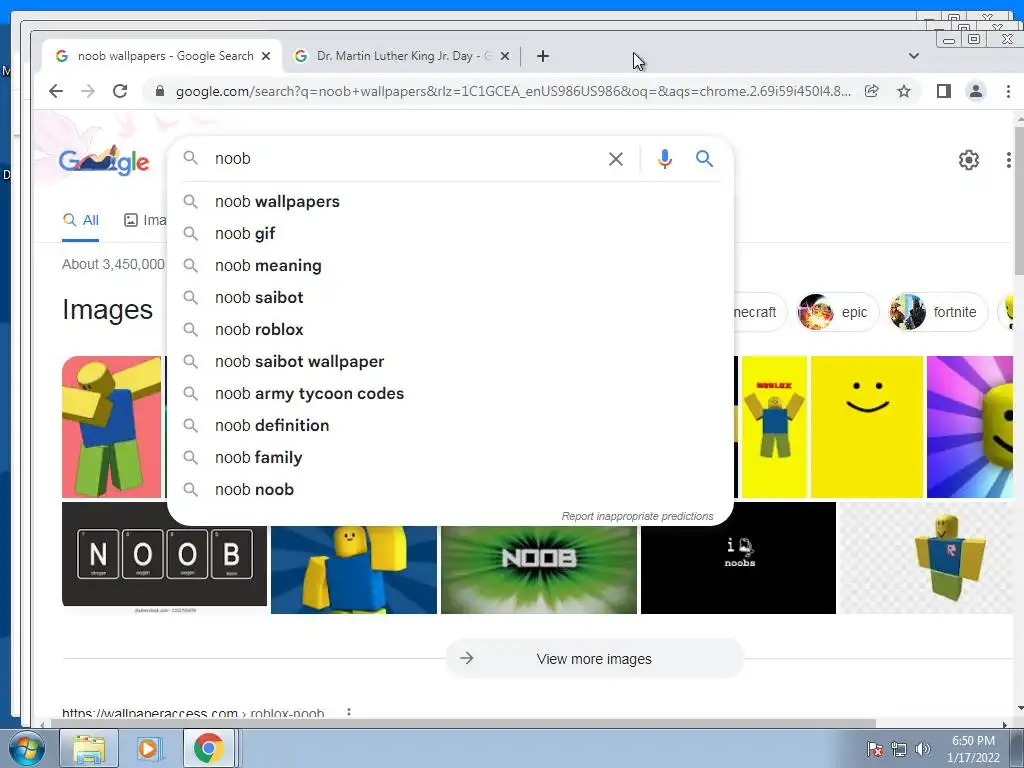Select the Images results tab

pos(145,220)
